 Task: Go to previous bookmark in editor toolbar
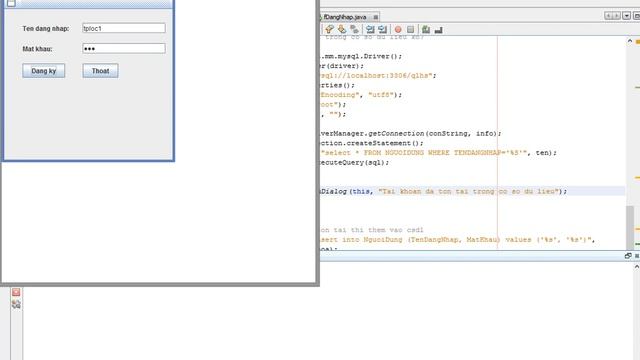(329, 29)
